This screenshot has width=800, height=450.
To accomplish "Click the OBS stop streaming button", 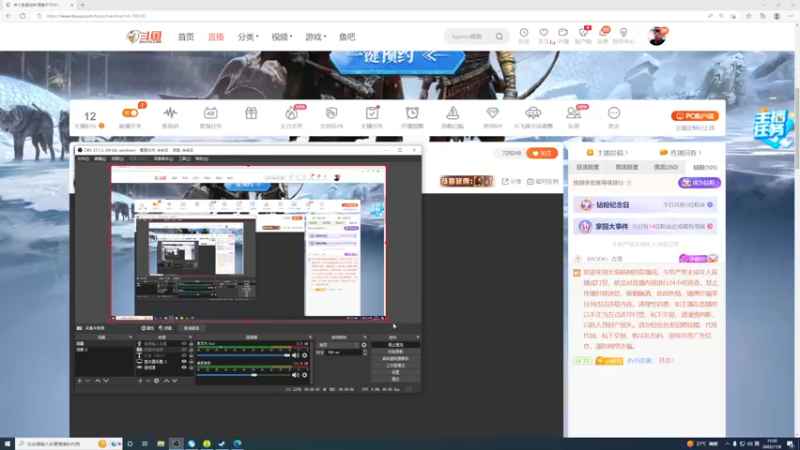I will (395, 345).
